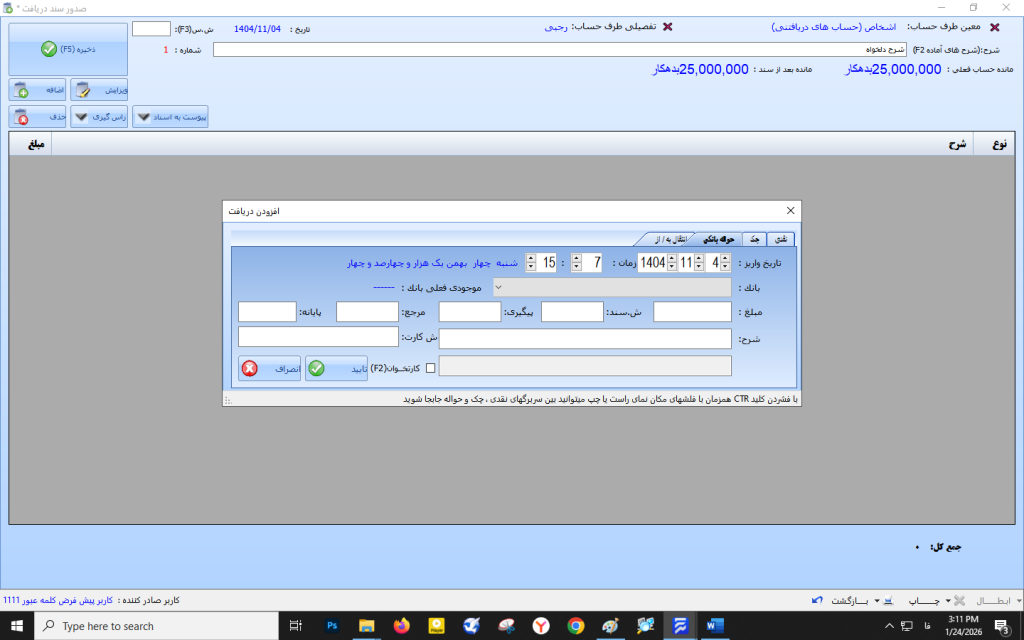Click the green Save (F5) button
Image resolution: width=1024 pixels, height=640 pixels.
pos(68,49)
